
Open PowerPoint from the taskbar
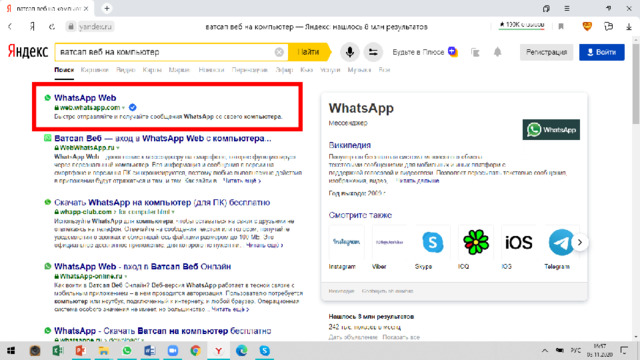click(80, 351)
